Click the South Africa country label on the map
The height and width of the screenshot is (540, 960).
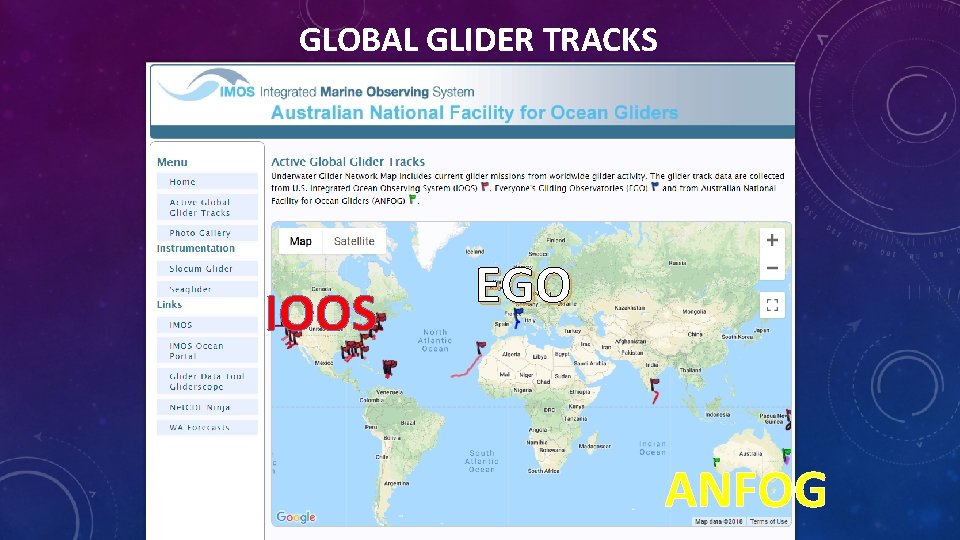click(544, 471)
